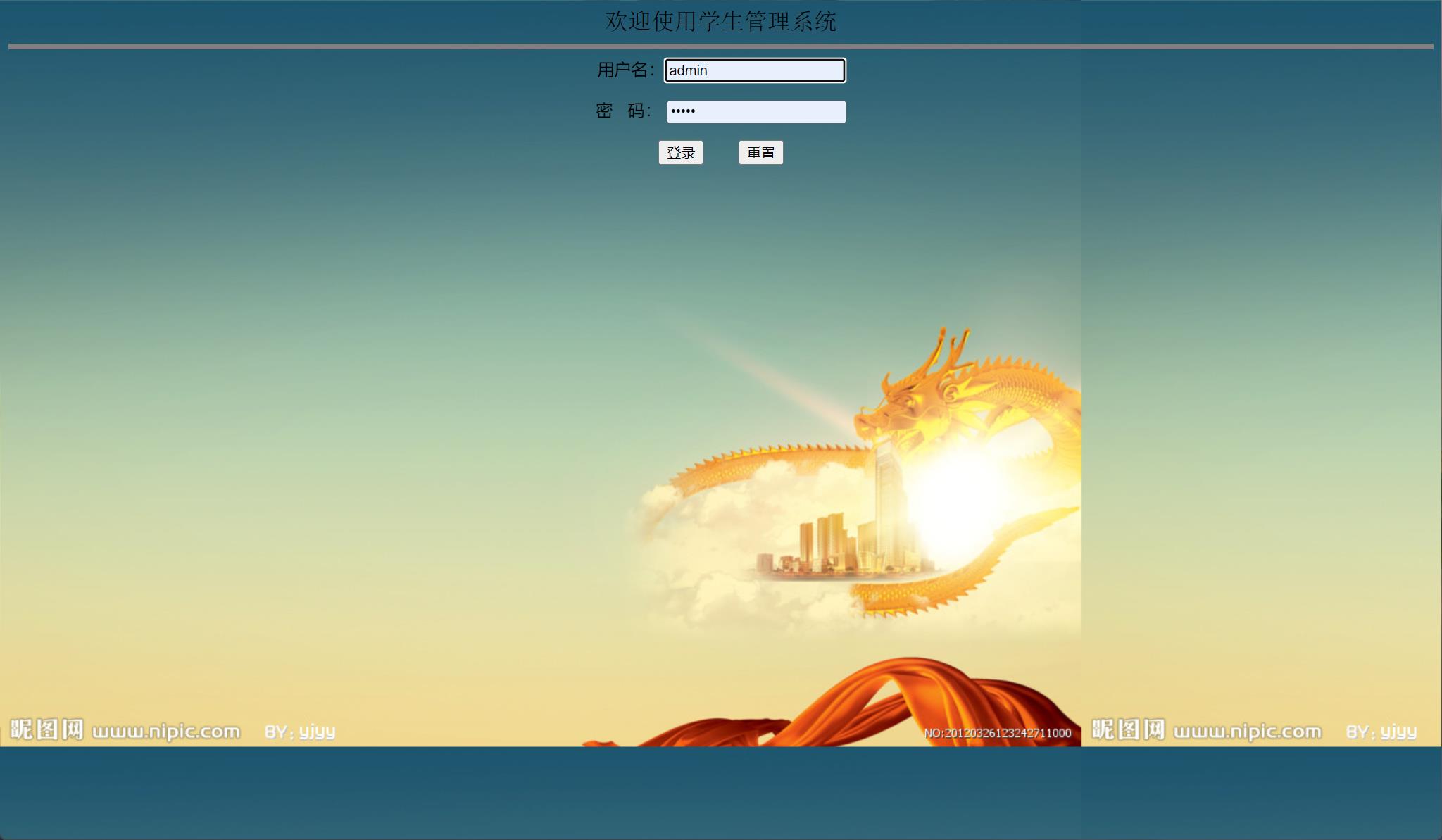Click the dark blue footer strip
Screen dimensions: 1442x840
tap(720, 792)
